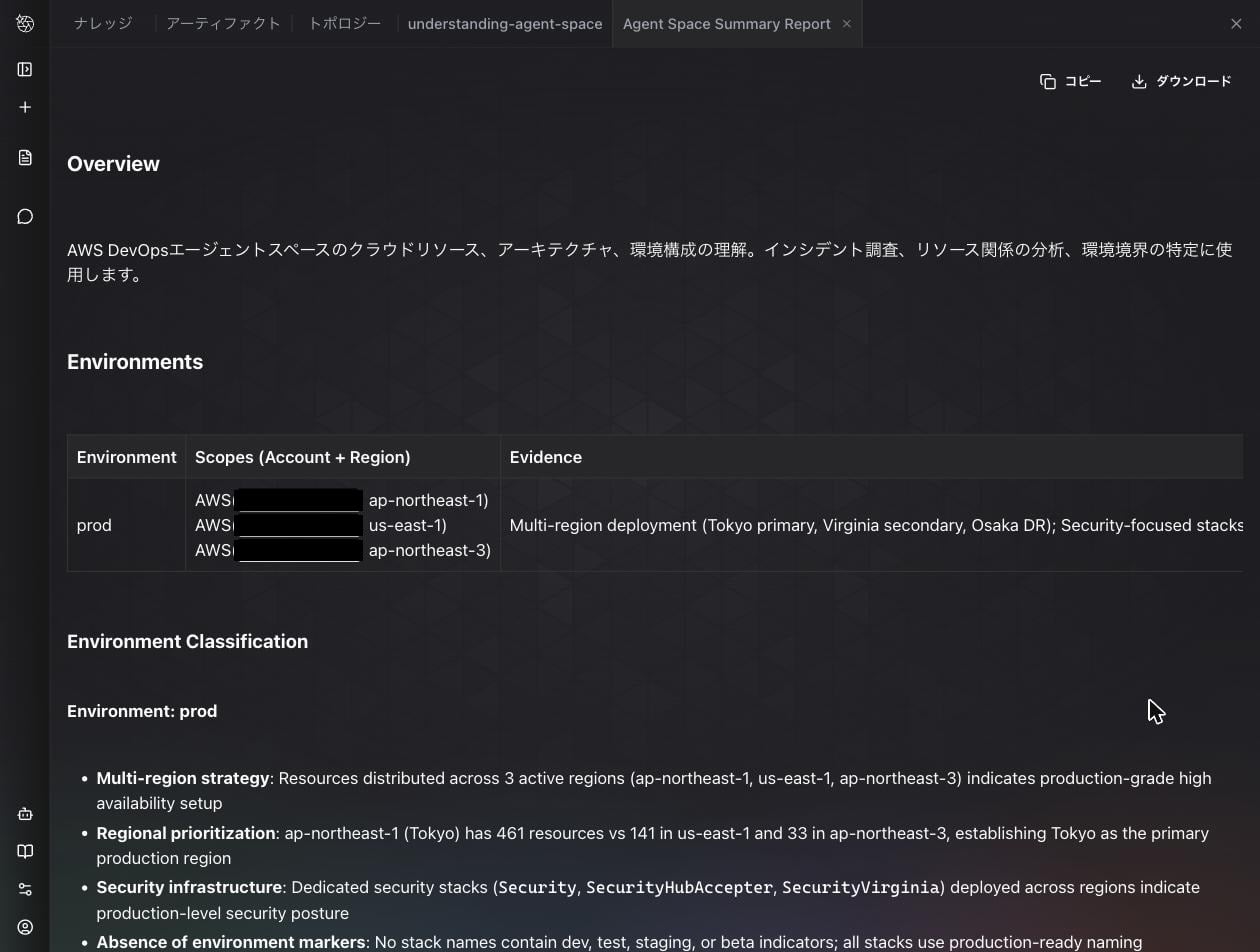This screenshot has height=952, width=1260.
Task: Click the Environment: prod subheading
Action: pos(142,711)
